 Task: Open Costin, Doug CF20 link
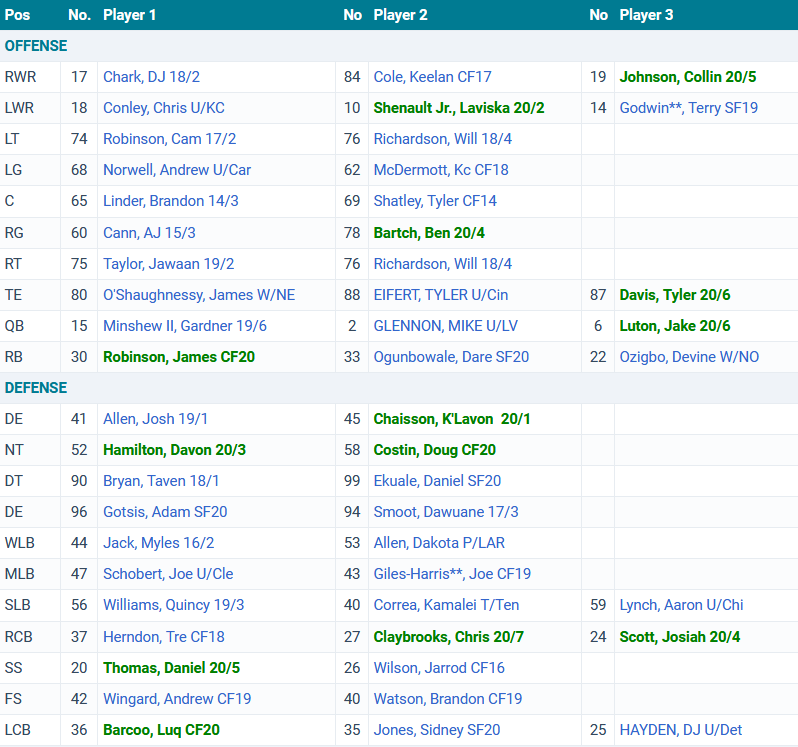tap(434, 450)
